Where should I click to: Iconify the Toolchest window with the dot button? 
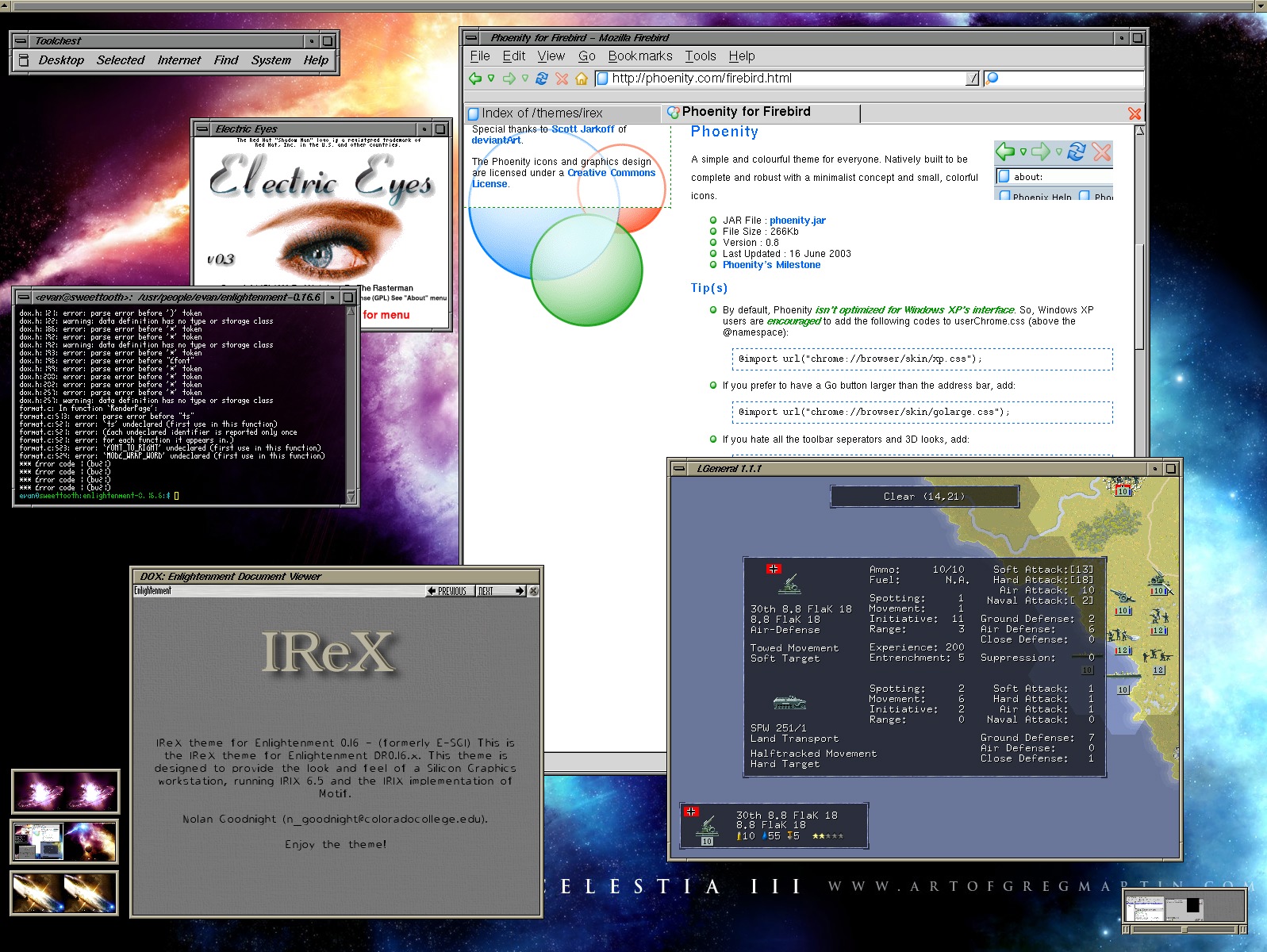(312, 40)
